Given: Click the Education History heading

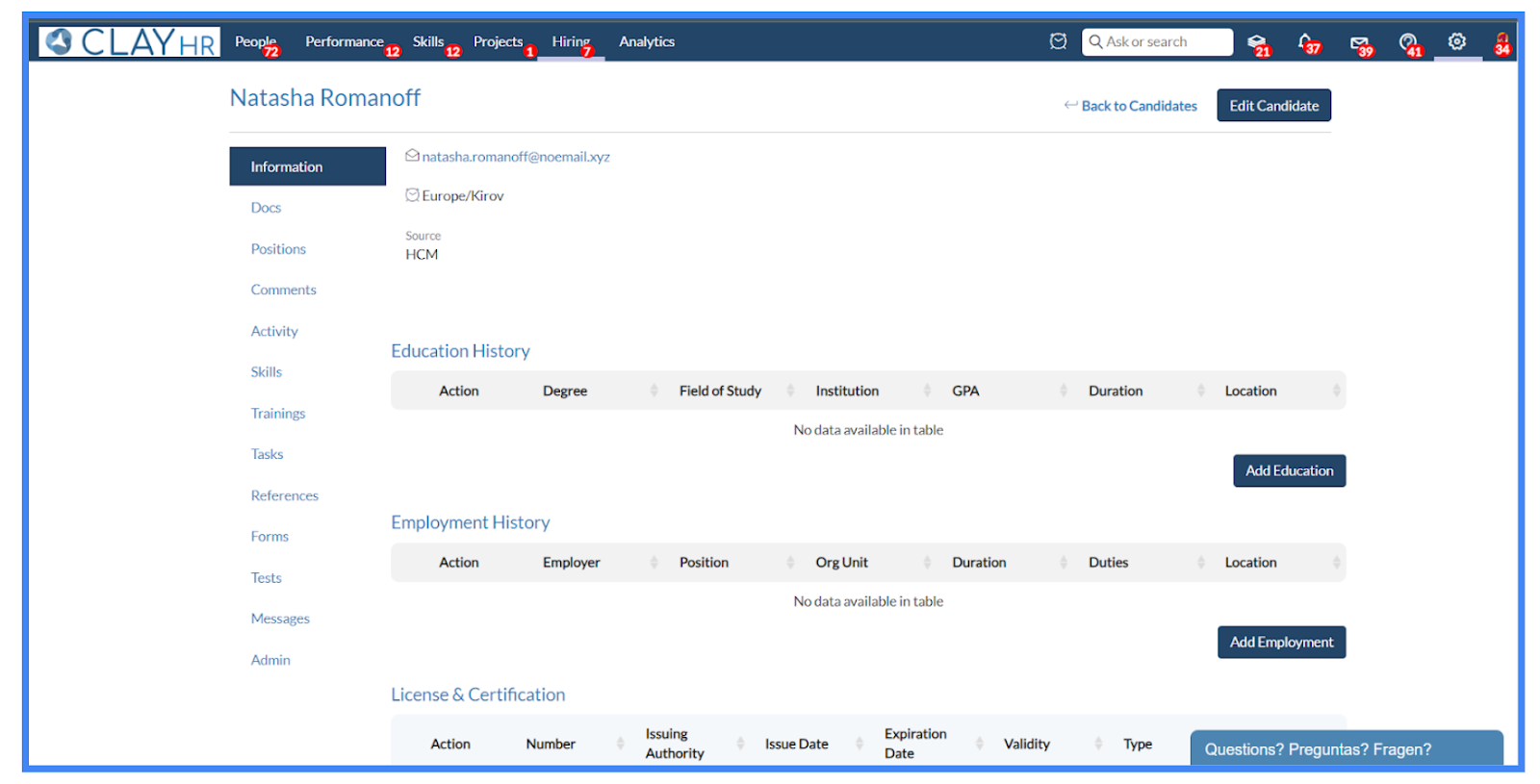Looking at the screenshot, I should [x=460, y=351].
